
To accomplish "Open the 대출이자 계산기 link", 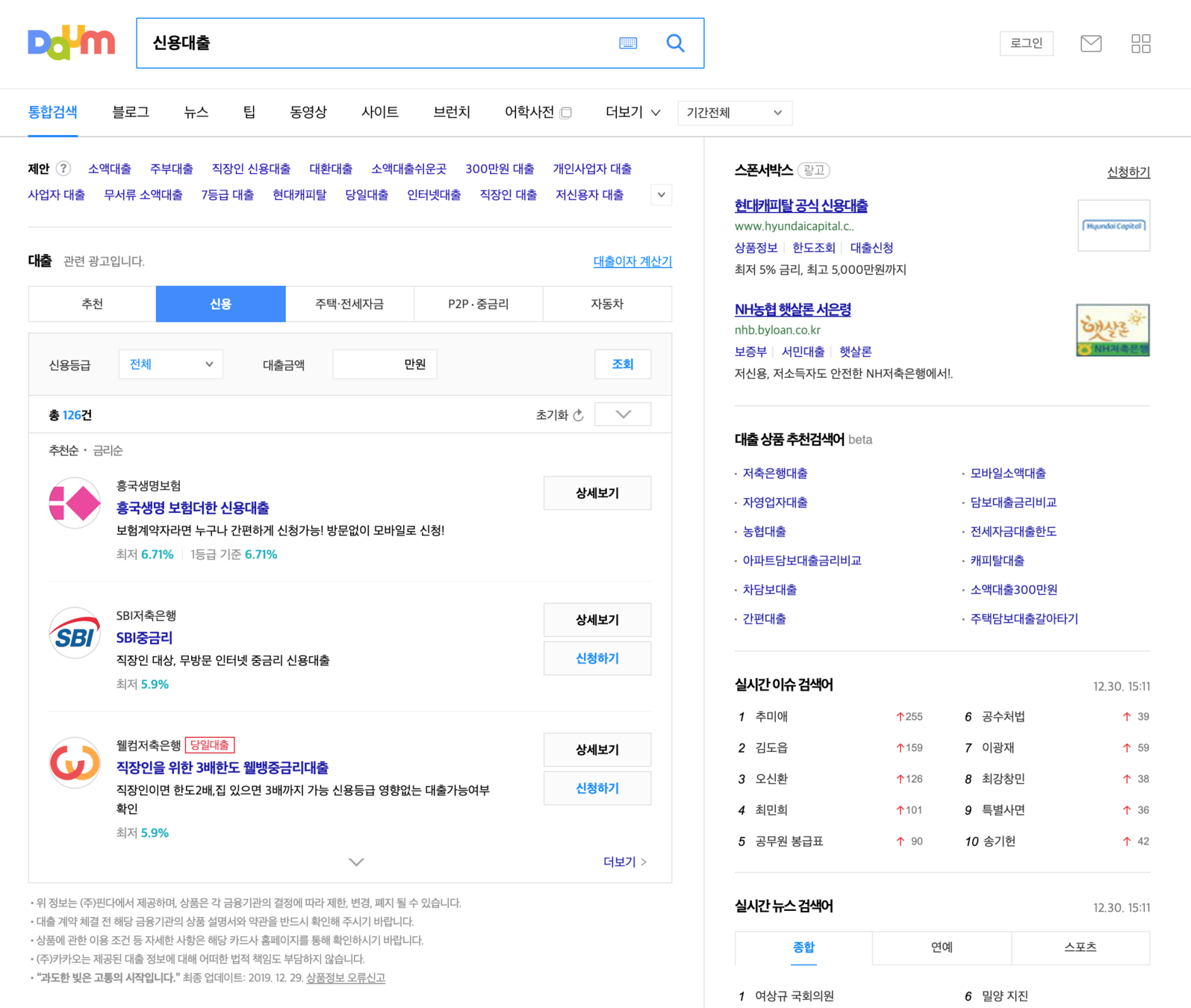I will point(632,261).
